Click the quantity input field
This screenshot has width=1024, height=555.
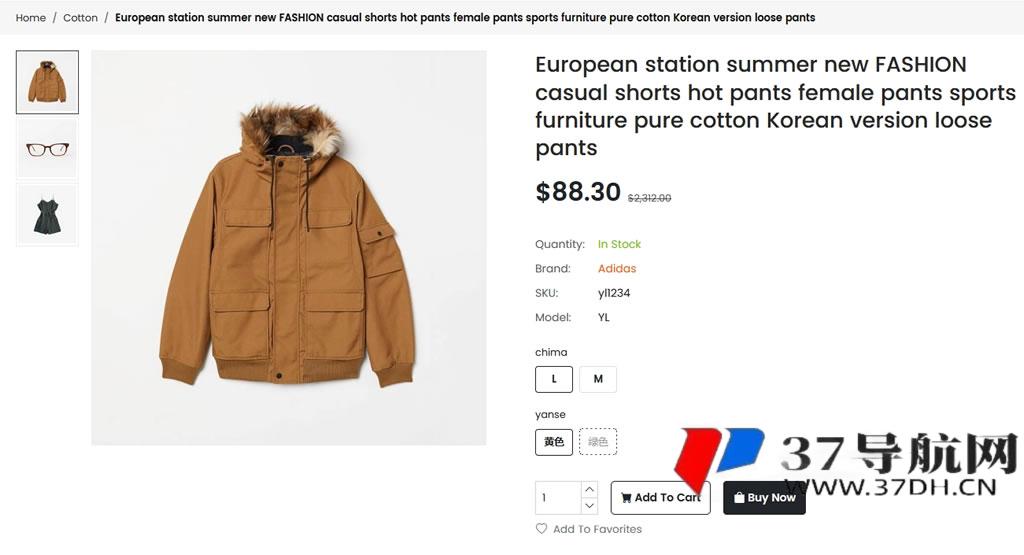(557, 498)
